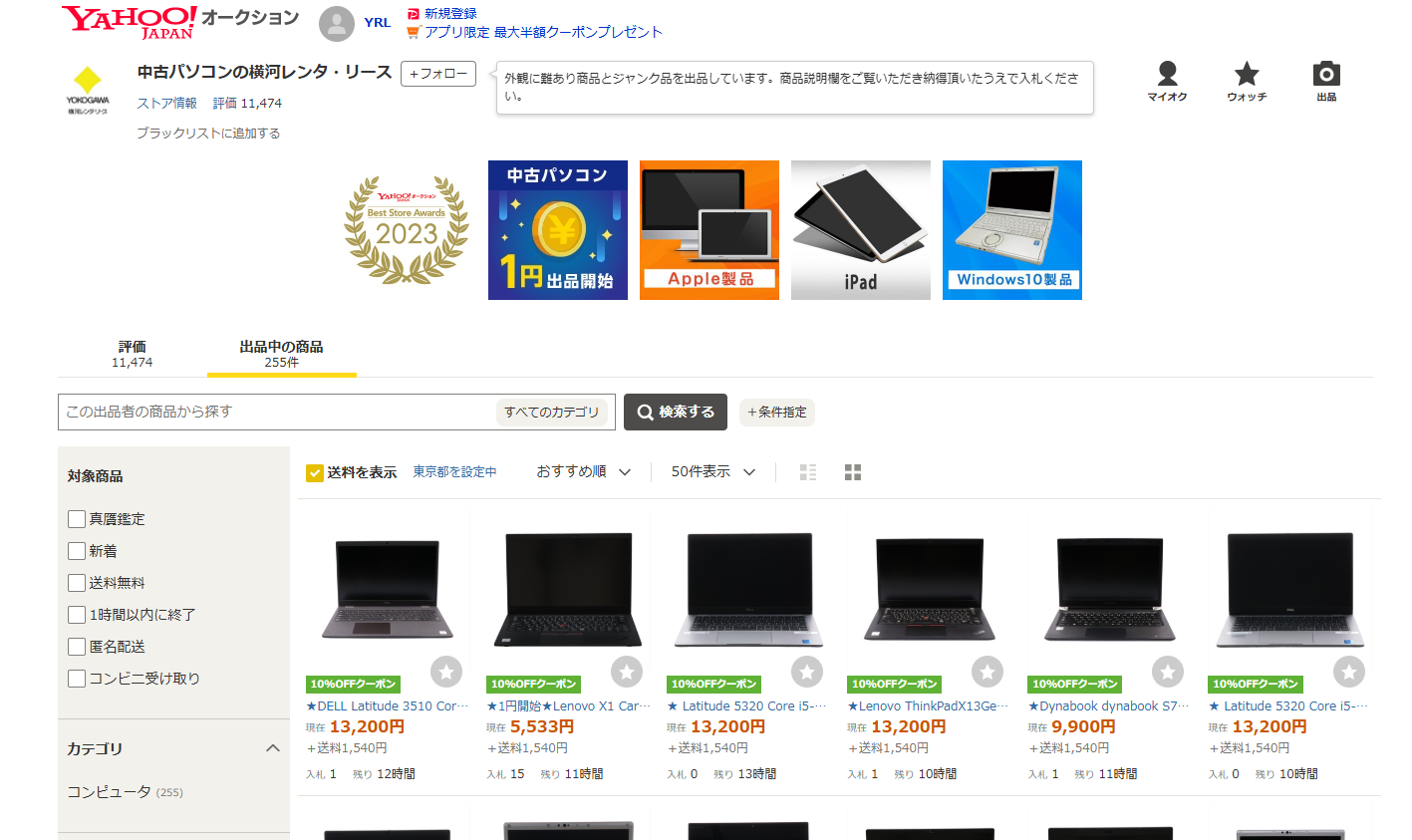Open the 新規登録 registration link
The width and height of the screenshot is (1412, 840).
click(450, 14)
